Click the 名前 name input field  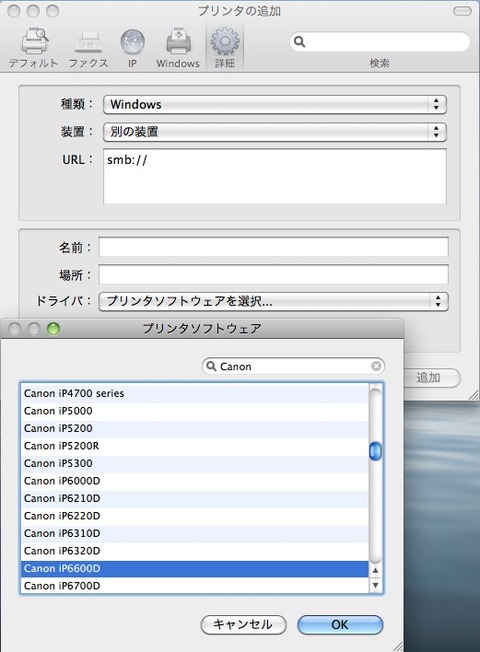[274, 247]
